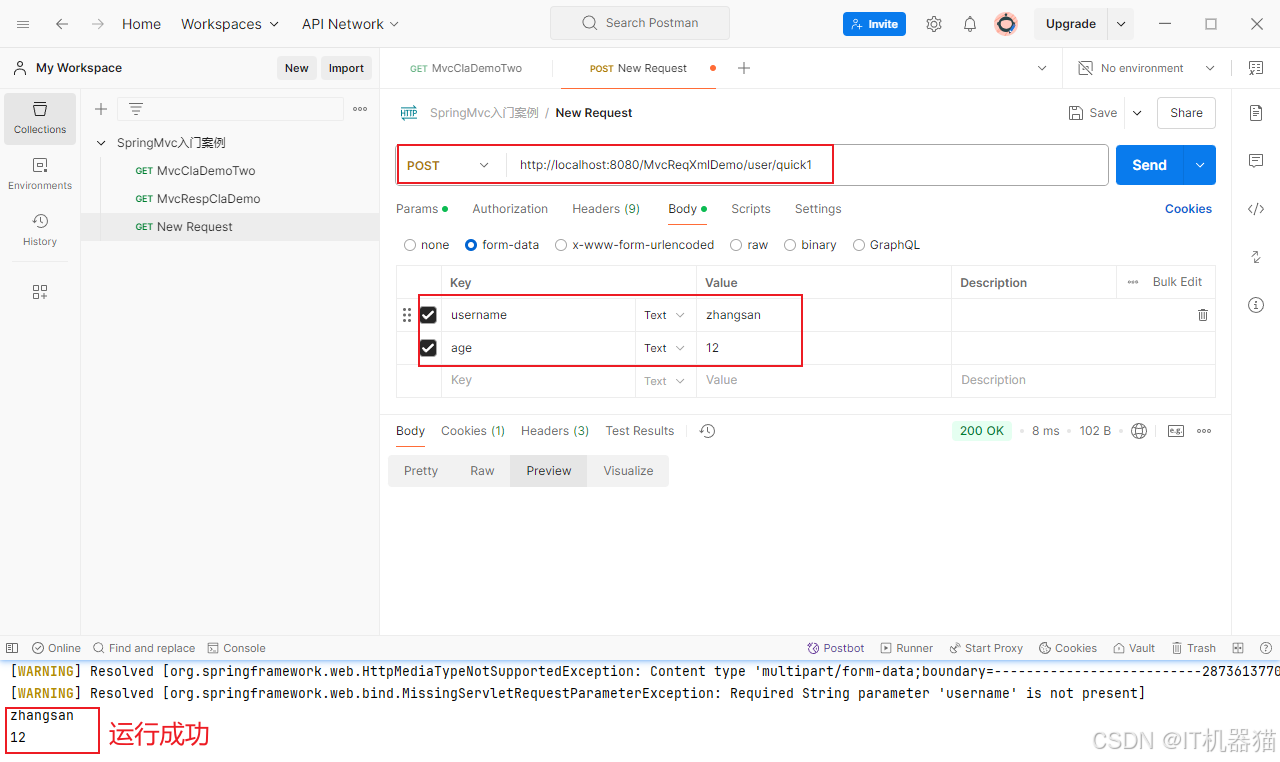This screenshot has height=762, width=1280.
Task: Switch to the Settings request tab
Action: [x=818, y=209]
